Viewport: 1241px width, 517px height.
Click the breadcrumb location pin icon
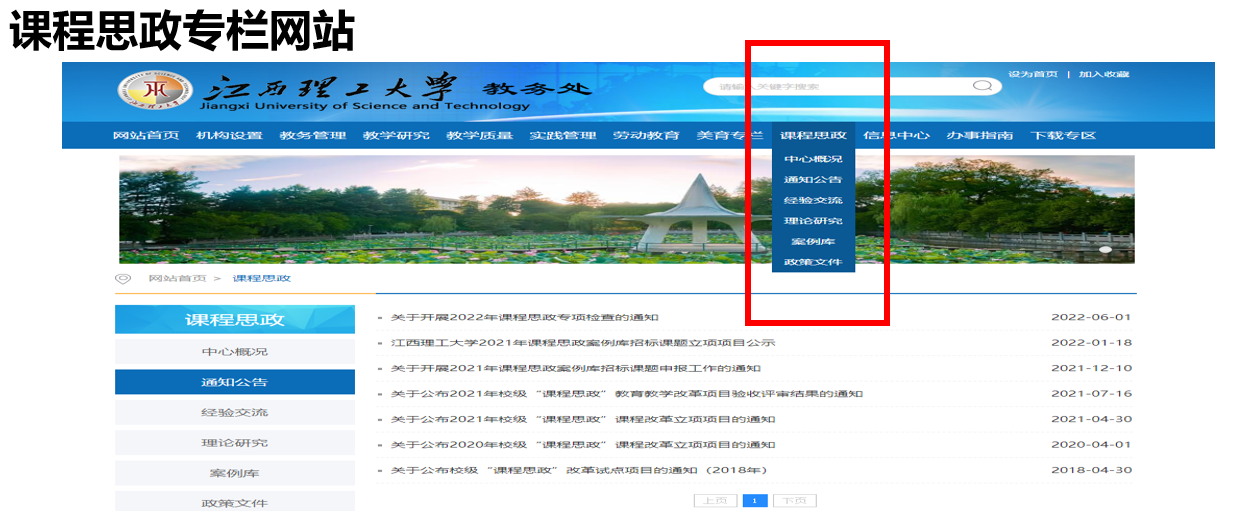pos(123,278)
